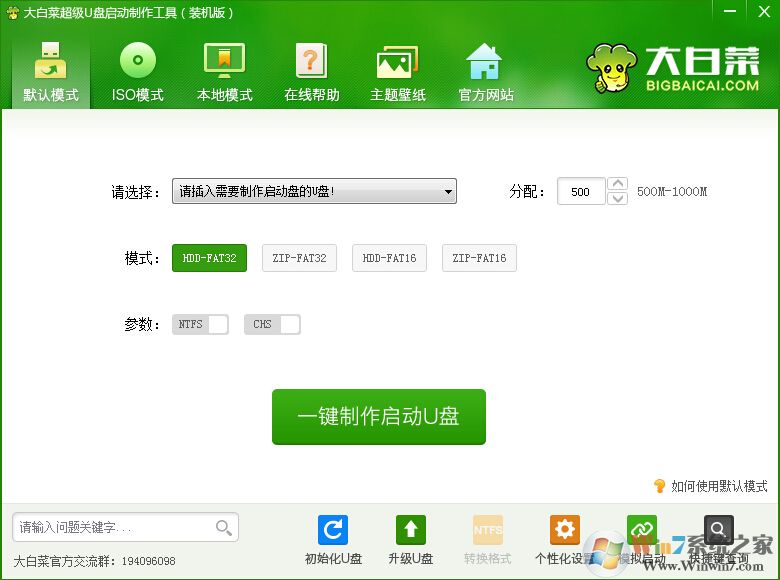Screen dimensions: 780x580
Task: Open 主题壁纸 section
Action: pyautogui.click(x=398, y=72)
